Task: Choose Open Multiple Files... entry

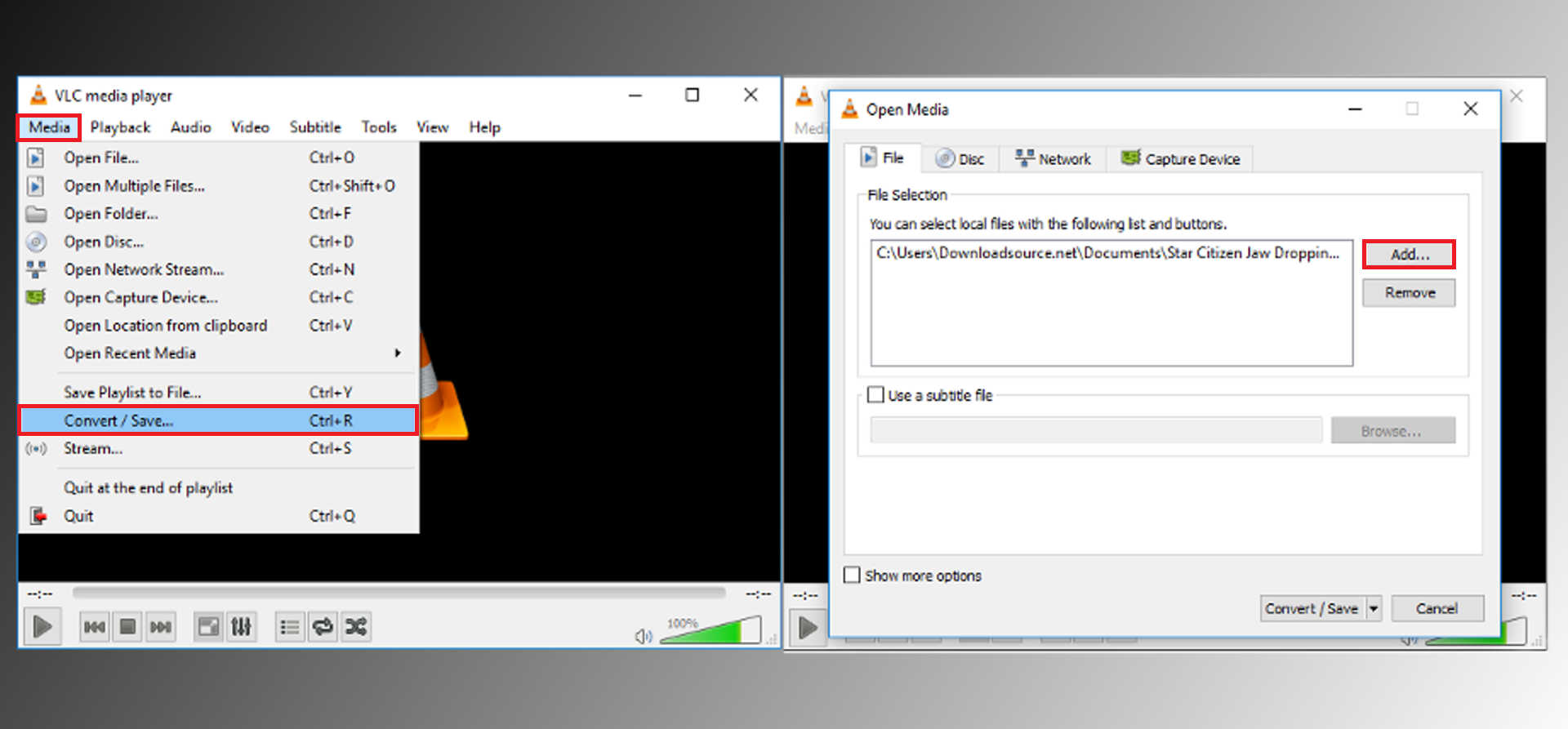Action: [x=219, y=186]
